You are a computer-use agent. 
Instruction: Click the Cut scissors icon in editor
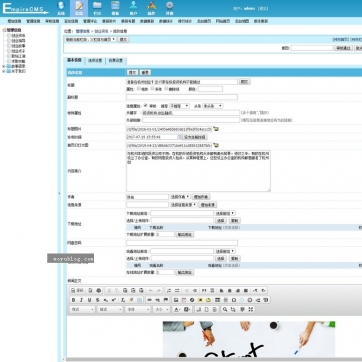click(x=109, y=290)
